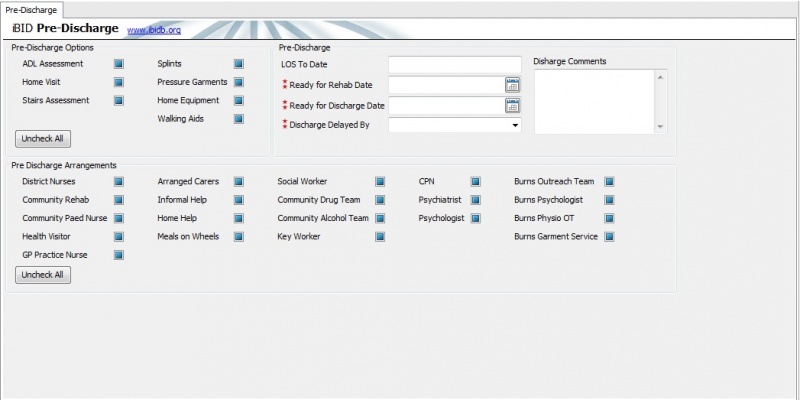This screenshot has width=800, height=400.
Task: Toggle the Splints checkbox
Action: [239, 64]
